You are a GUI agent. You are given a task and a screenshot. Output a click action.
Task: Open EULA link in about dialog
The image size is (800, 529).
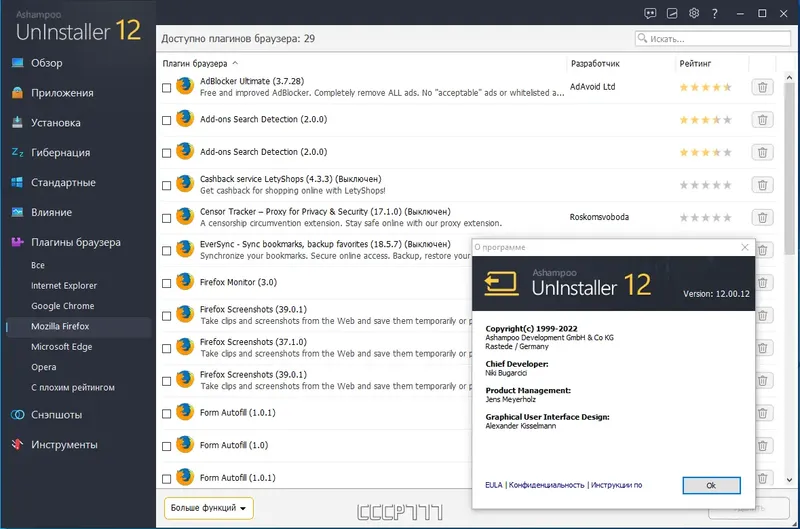tap(493, 485)
